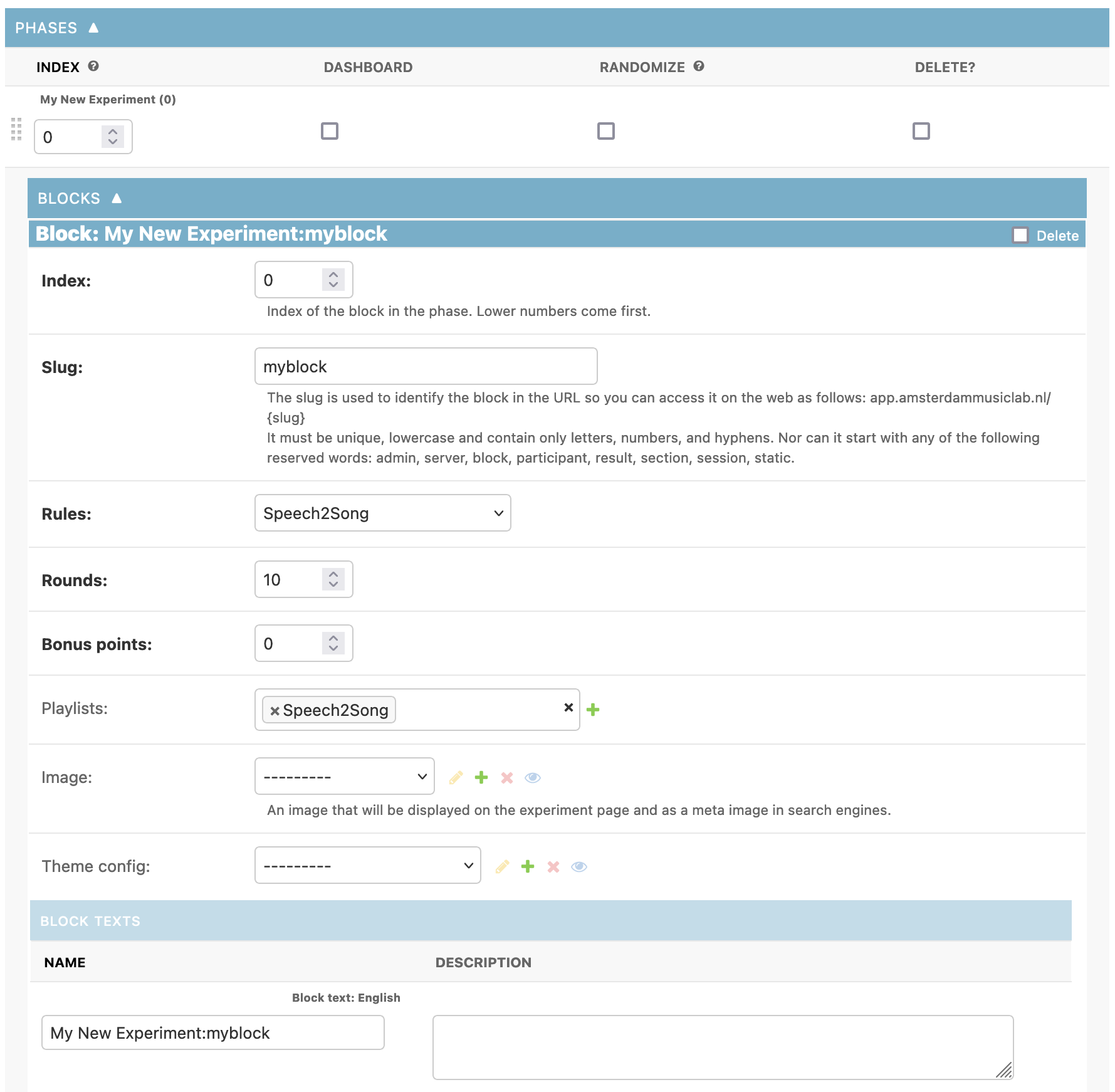This screenshot has width=1115, height=1092.
Task: Click the block Index stepper arrows
Action: 333,280
